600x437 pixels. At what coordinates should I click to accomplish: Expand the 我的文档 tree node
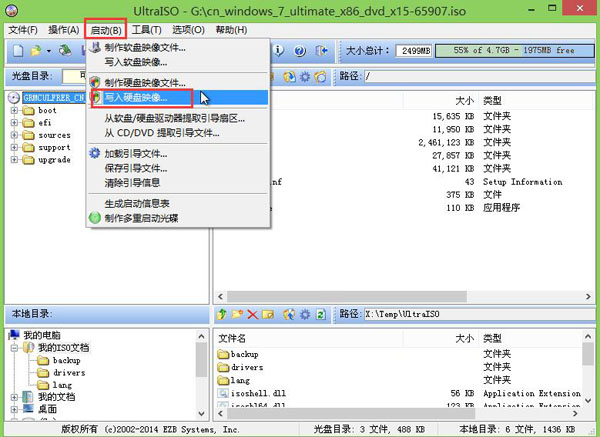pyautogui.click(x=14, y=397)
